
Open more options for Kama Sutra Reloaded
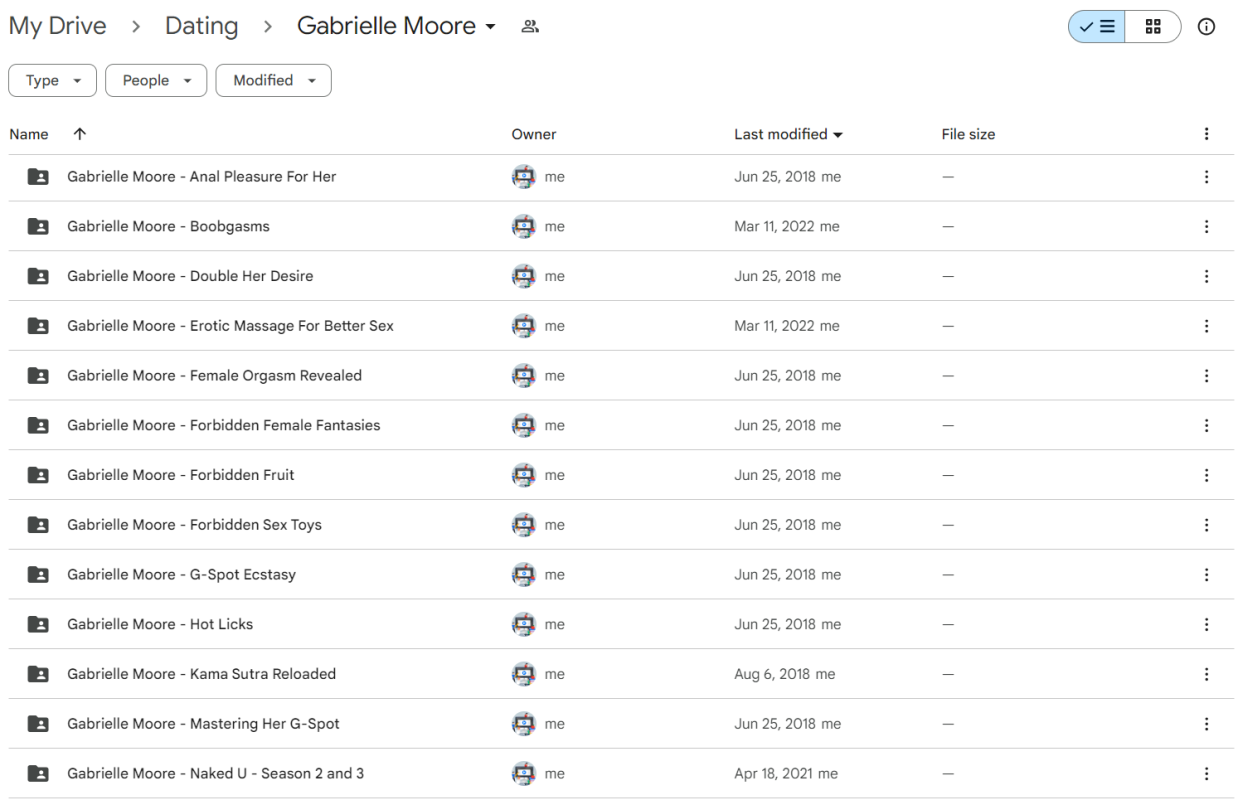pos(1206,673)
